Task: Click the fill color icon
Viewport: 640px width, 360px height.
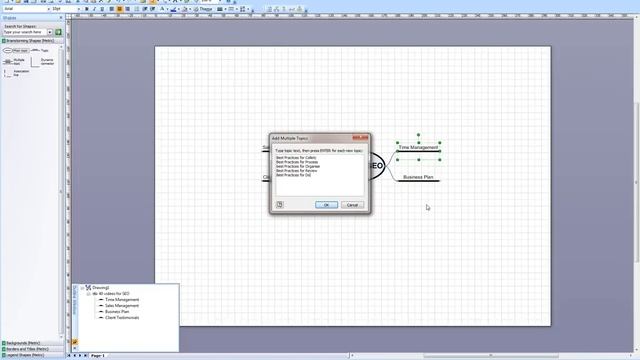Action: pos(185,9)
